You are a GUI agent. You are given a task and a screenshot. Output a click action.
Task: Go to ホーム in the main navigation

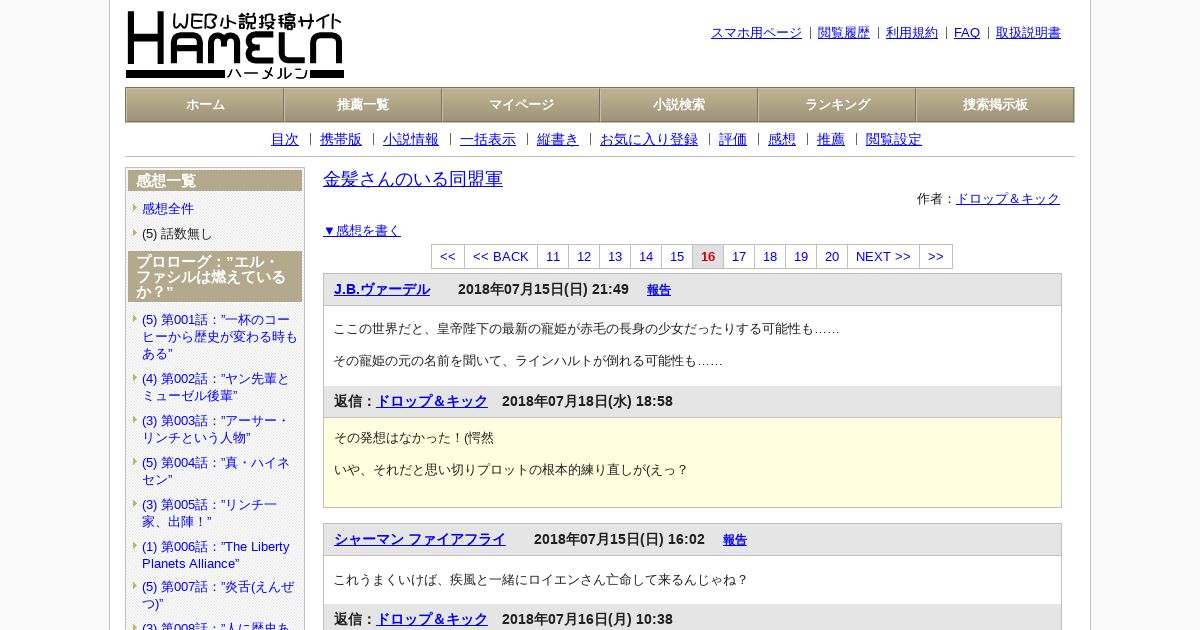tap(205, 104)
